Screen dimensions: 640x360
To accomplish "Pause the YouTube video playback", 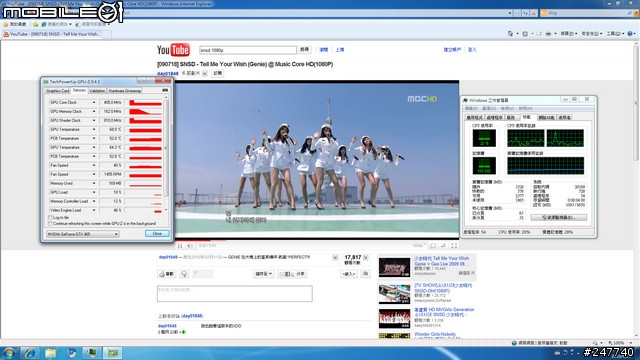I will click(180, 245).
